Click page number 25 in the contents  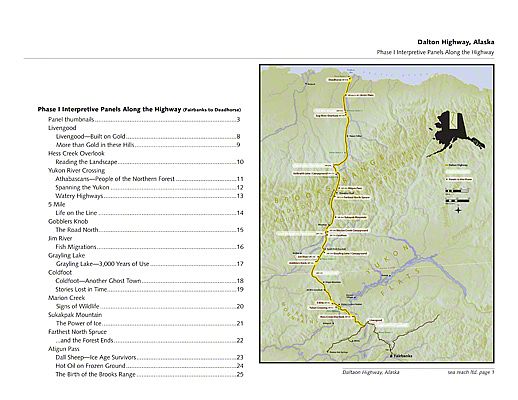click(x=240, y=374)
